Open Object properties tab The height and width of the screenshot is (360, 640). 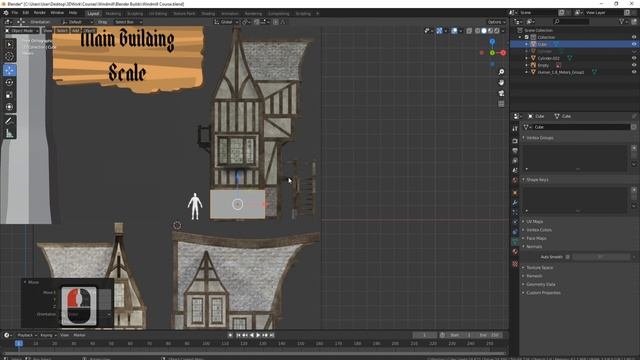[515, 193]
